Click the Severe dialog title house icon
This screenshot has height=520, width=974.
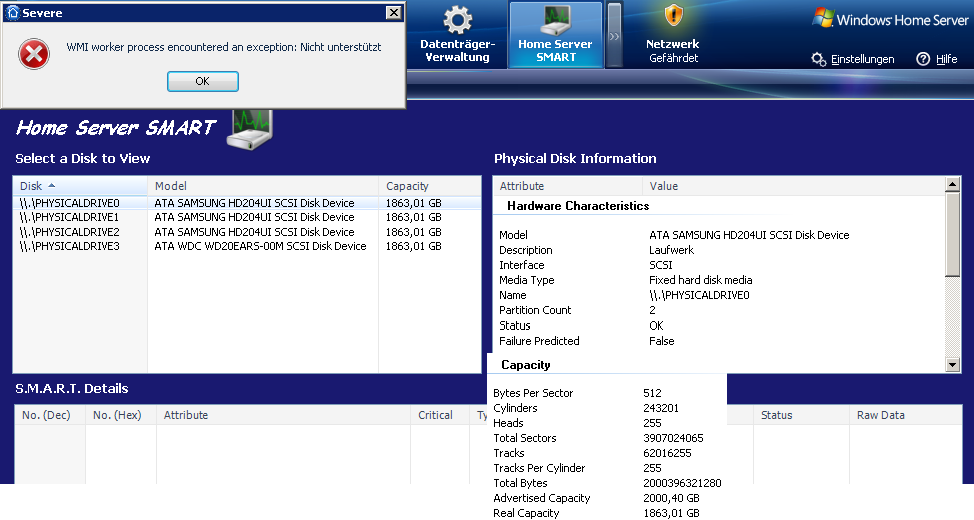[12, 12]
